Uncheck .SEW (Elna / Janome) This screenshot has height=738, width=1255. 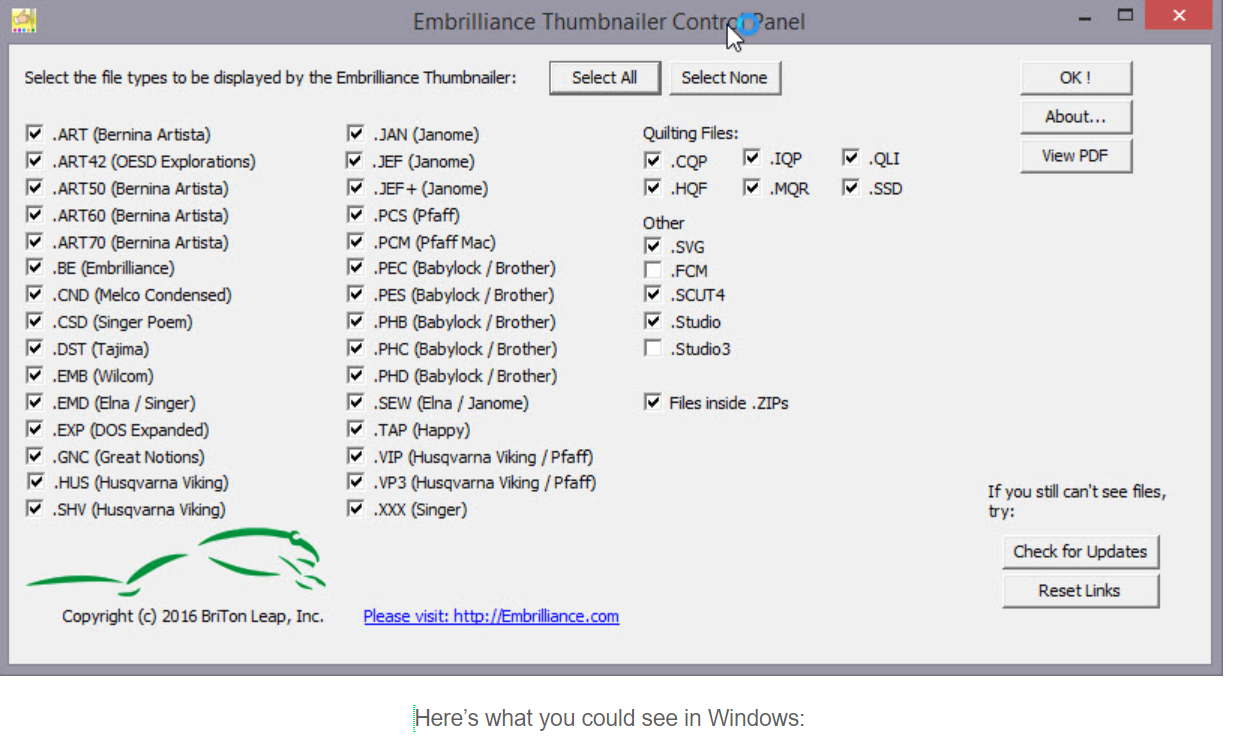355,402
